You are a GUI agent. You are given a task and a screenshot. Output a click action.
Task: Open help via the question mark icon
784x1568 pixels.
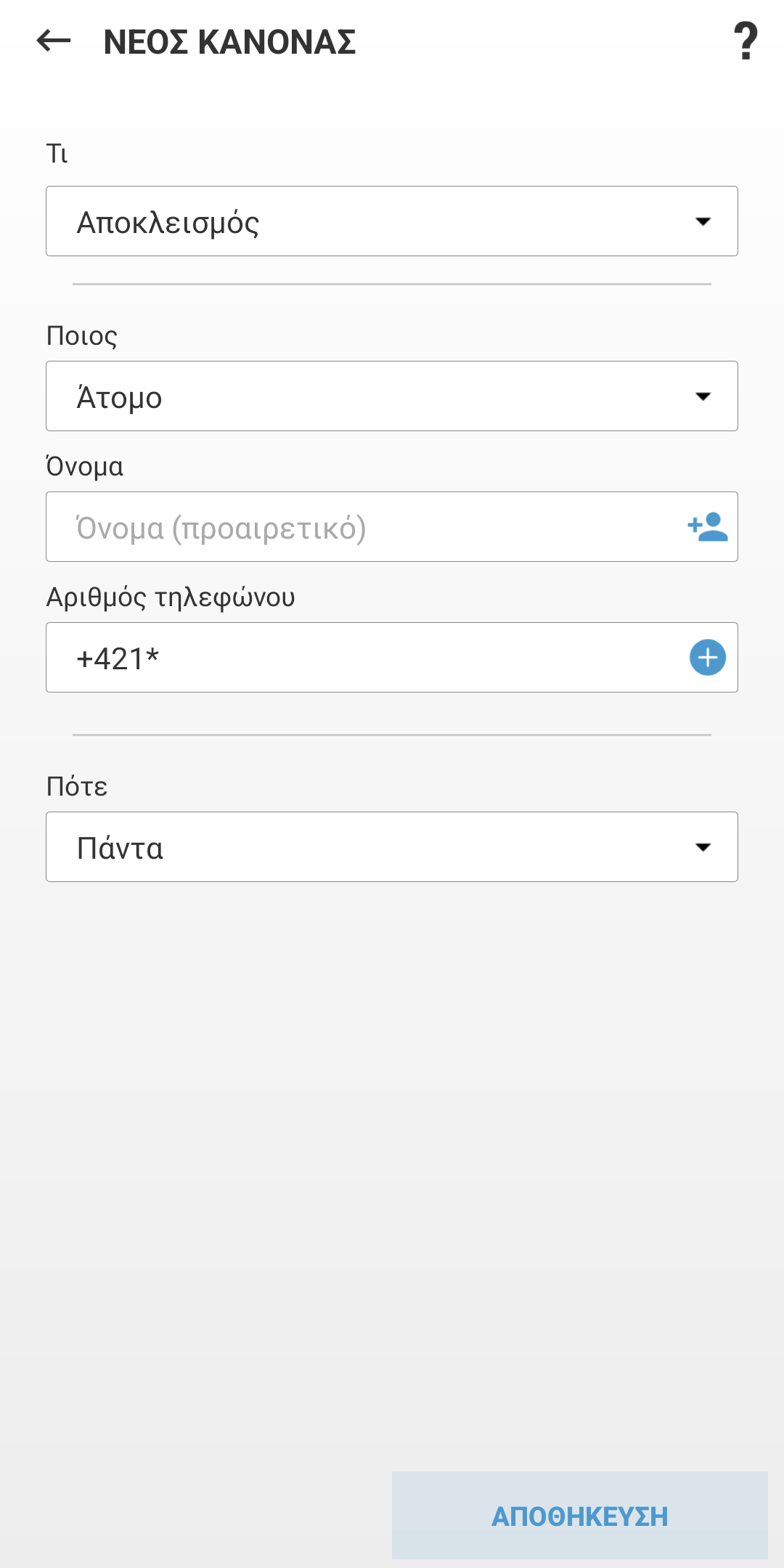pos(746,41)
